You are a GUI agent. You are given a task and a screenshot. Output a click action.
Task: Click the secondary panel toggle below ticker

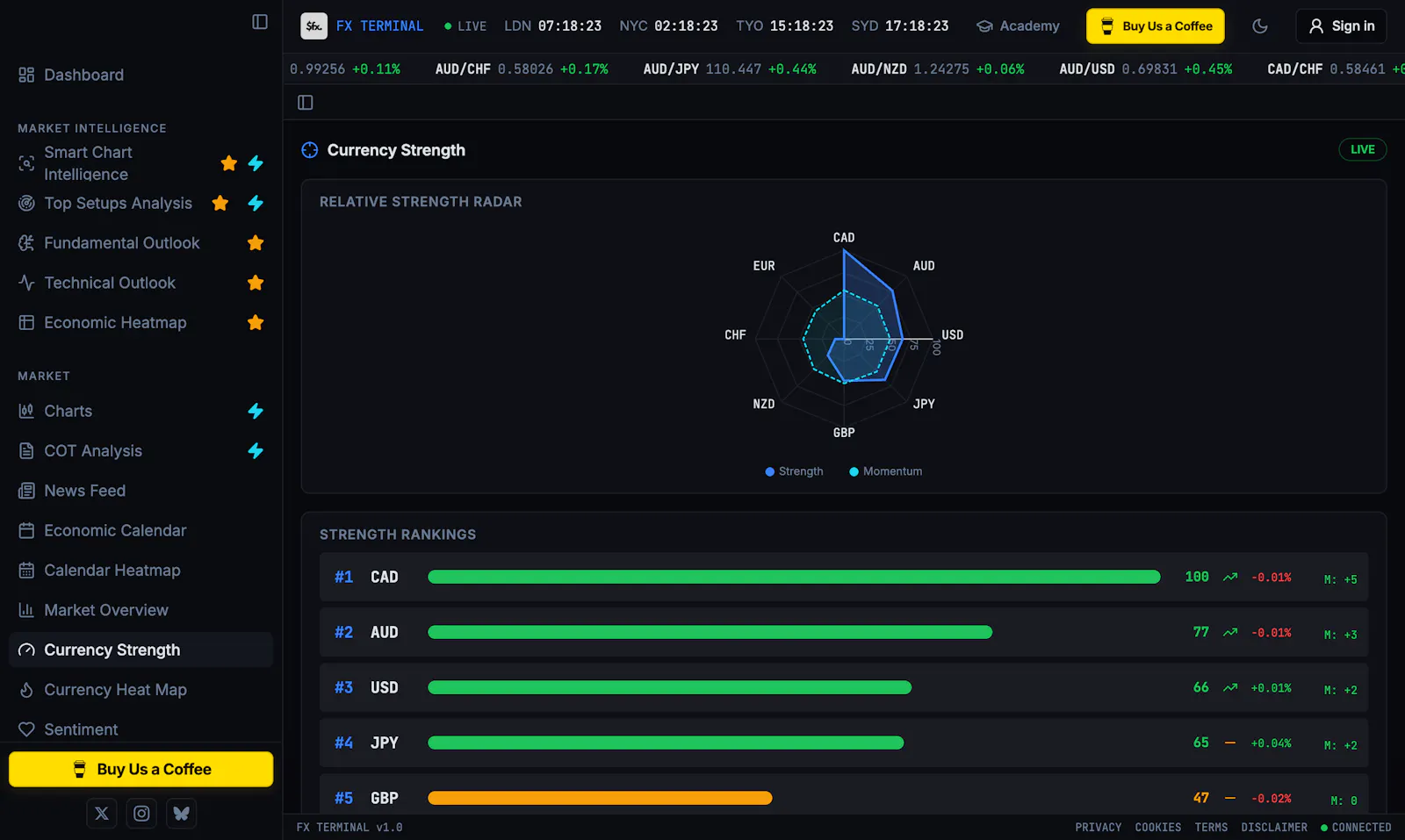tap(306, 103)
